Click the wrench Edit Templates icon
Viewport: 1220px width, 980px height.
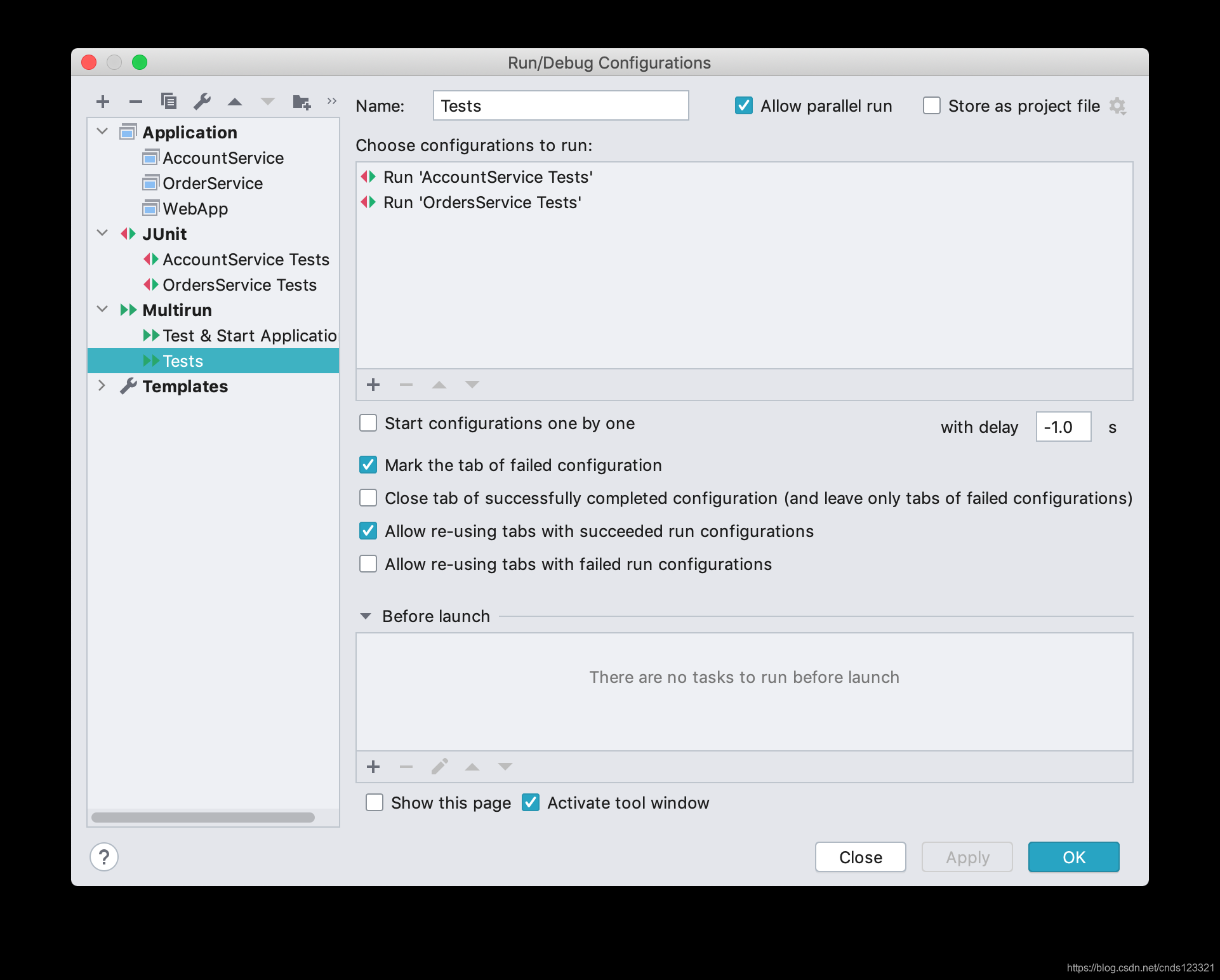point(202,102)
